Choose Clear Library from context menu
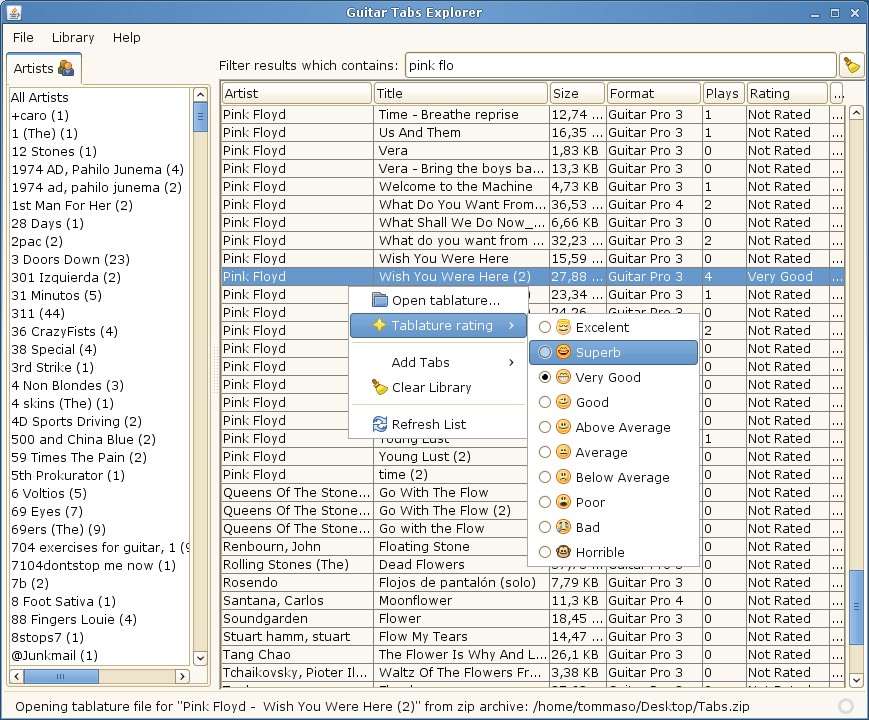 click(x=438, y=387)
